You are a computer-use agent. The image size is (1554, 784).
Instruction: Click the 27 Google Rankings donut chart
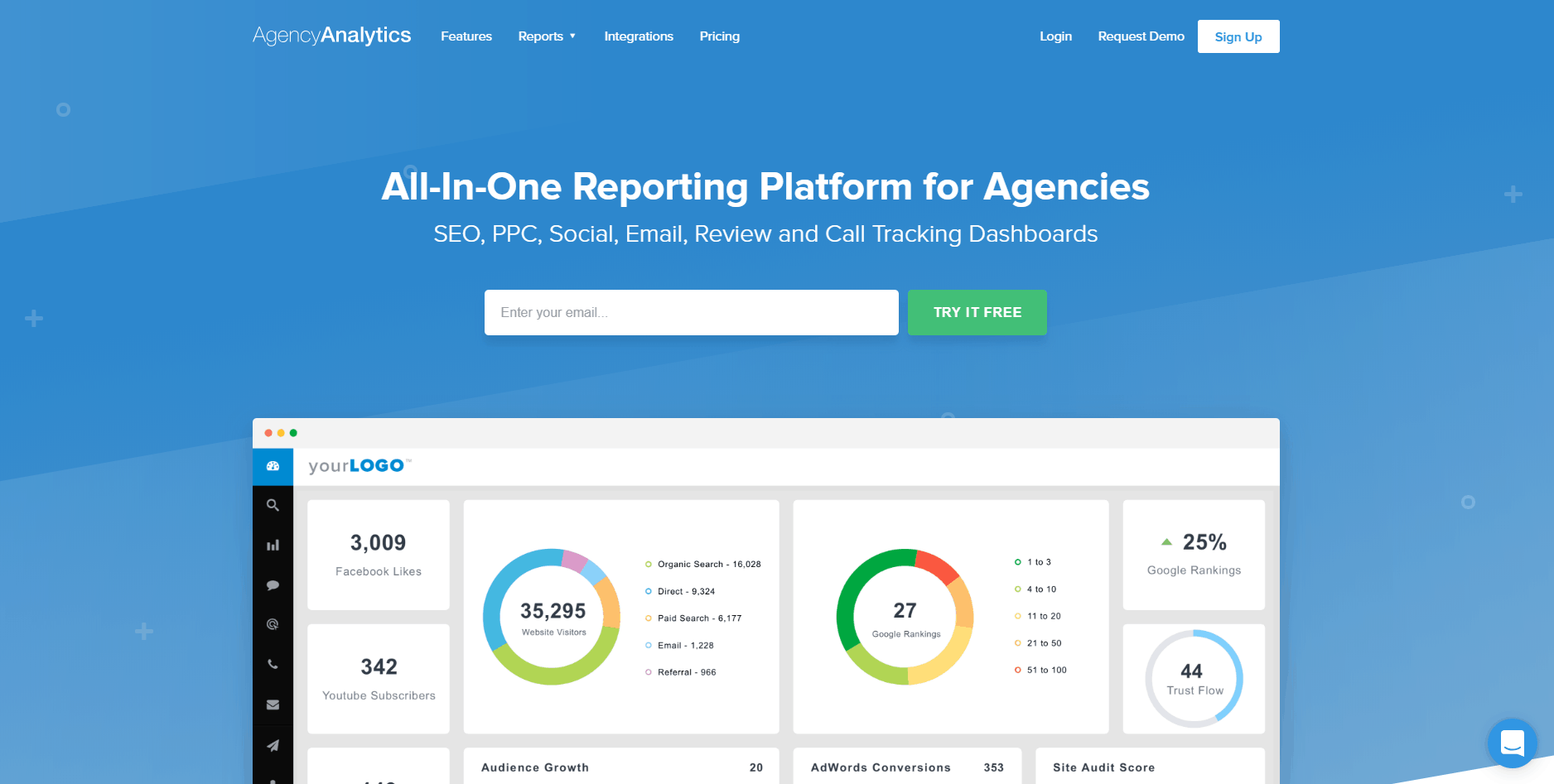[905, 617]
